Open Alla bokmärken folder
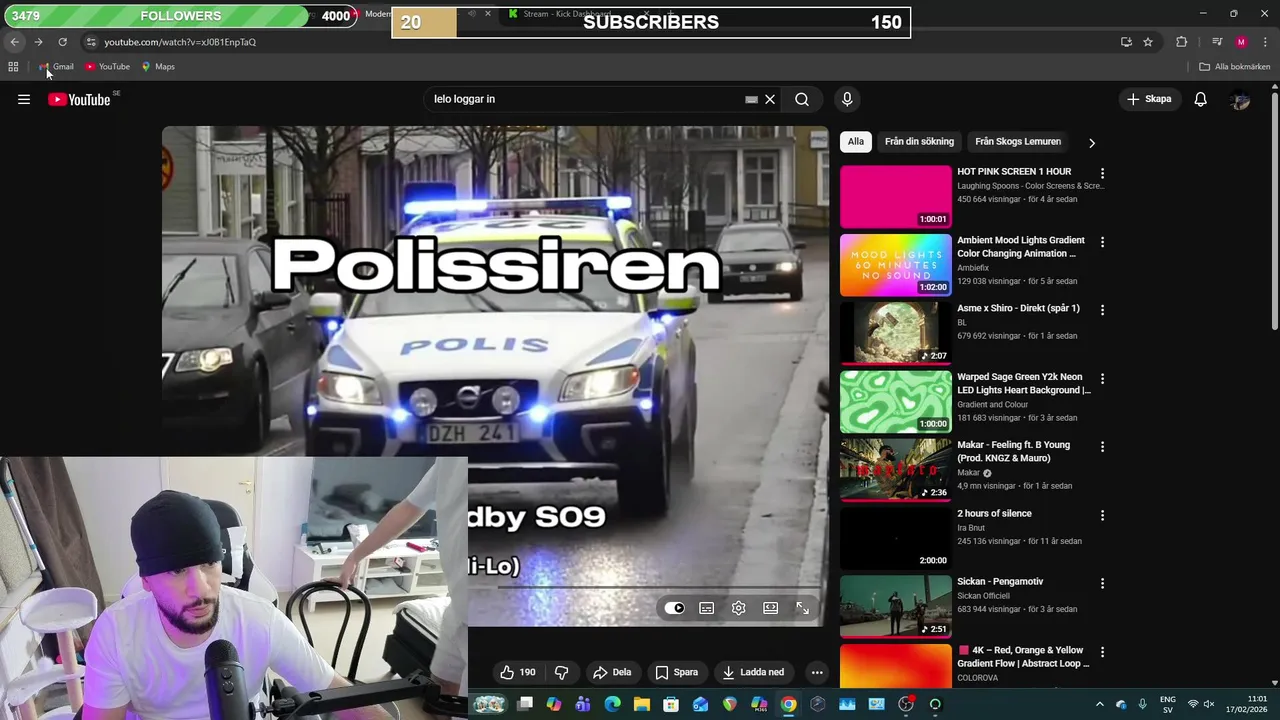The image size is (1280, 720). tap(1235, 67)
